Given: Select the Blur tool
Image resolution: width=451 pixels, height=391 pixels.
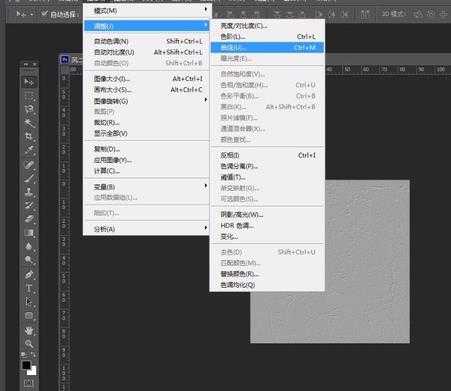Looking at the screenshot, I should pos(29,246).
